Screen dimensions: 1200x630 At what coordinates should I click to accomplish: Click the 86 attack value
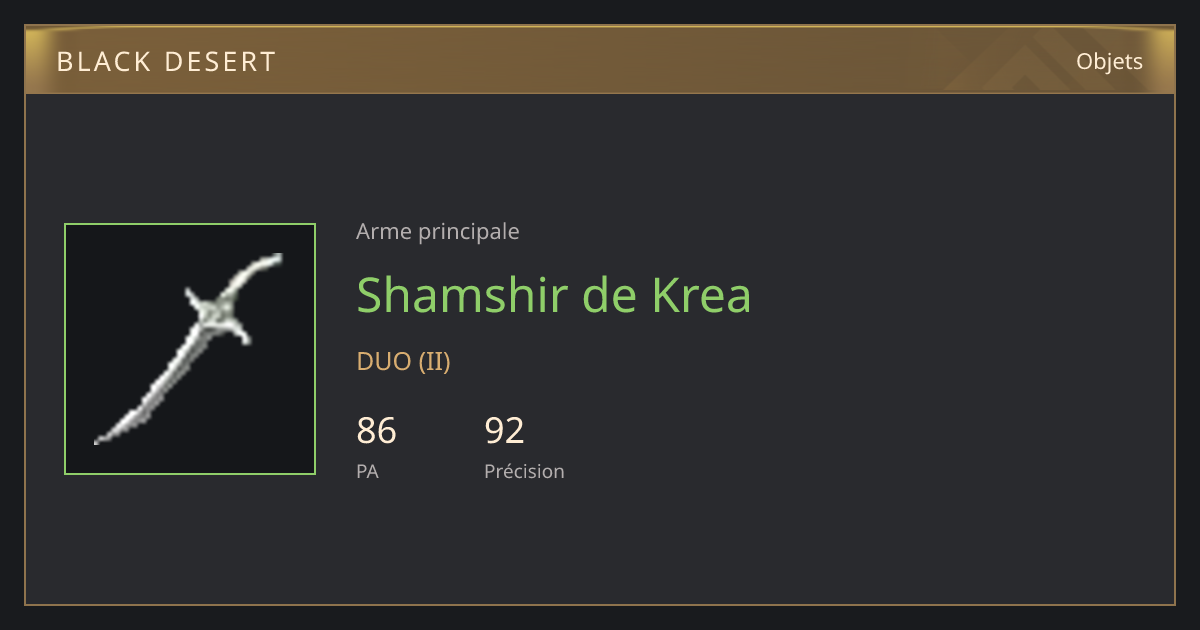[x=377, y=431]
